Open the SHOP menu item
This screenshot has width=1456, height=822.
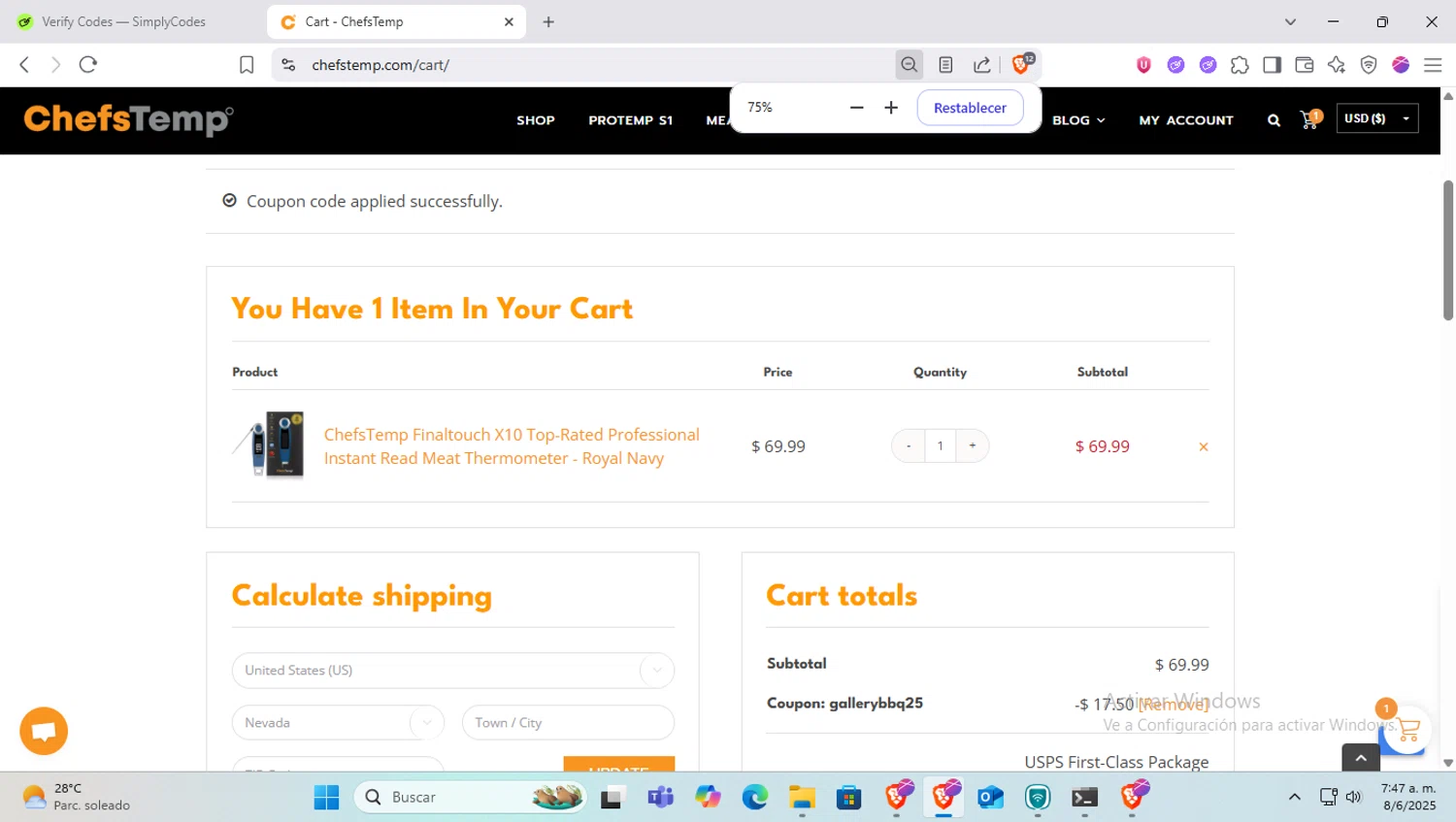[x=536, y=120]
